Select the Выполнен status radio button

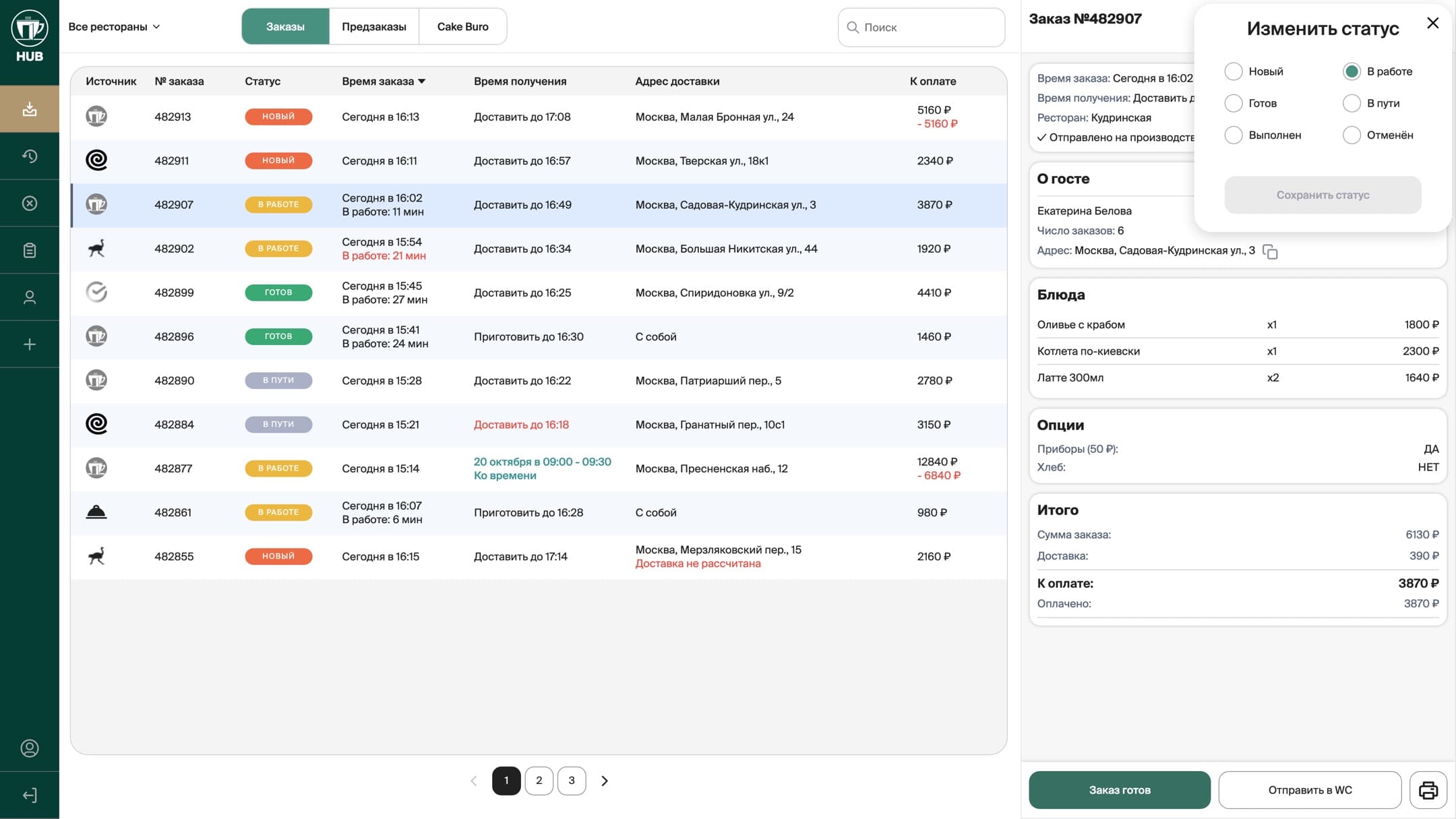point(1233,135)
